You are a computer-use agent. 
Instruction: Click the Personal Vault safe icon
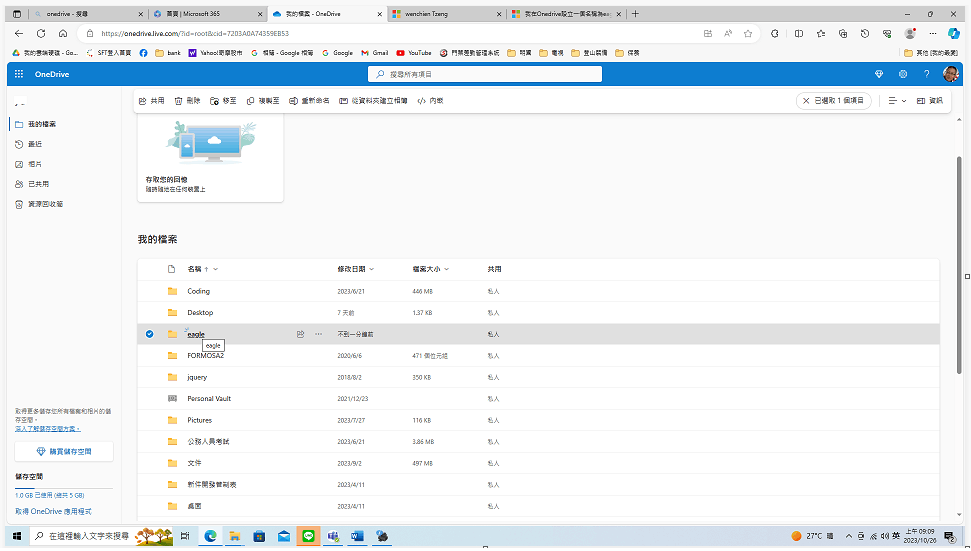click(172, 399)
